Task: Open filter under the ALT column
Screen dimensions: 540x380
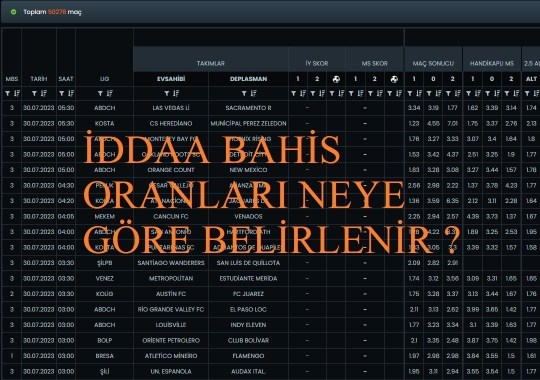Action: (x=527, y=93)
